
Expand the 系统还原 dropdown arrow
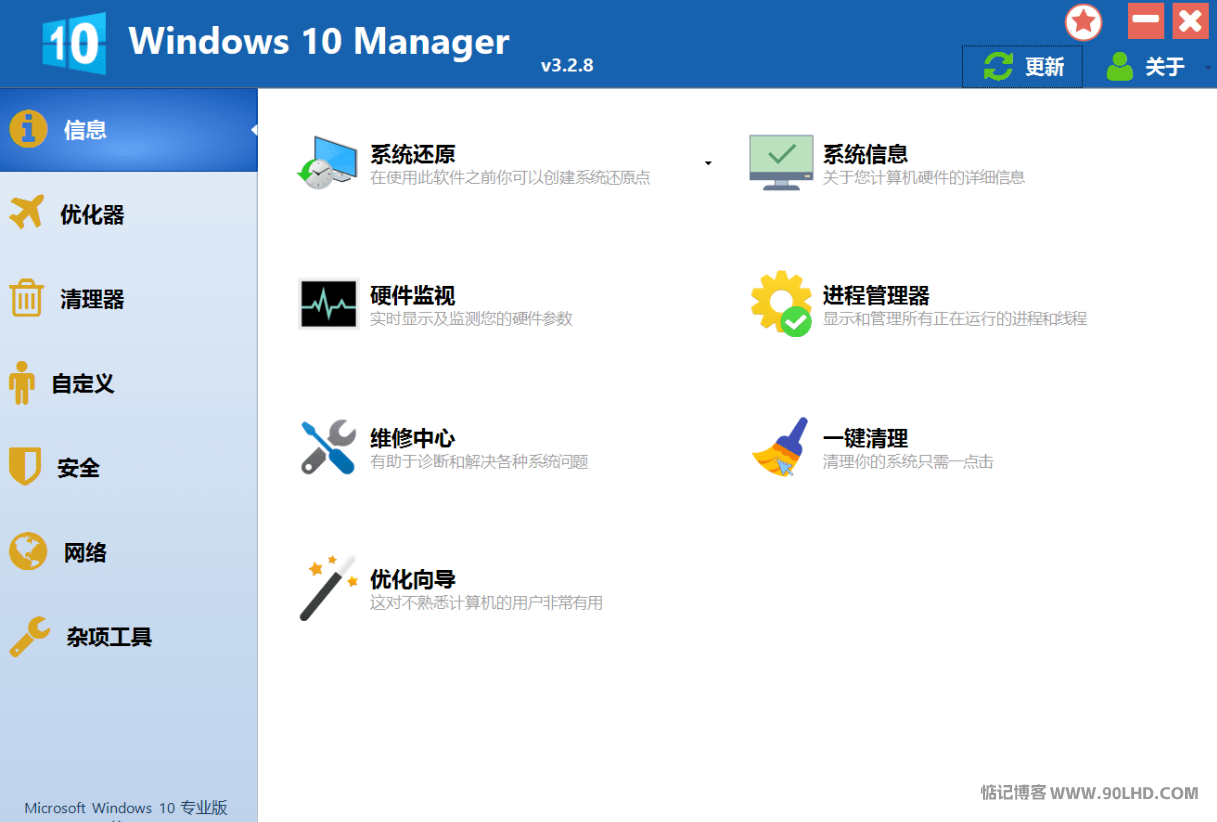click(x=708, y=163)
